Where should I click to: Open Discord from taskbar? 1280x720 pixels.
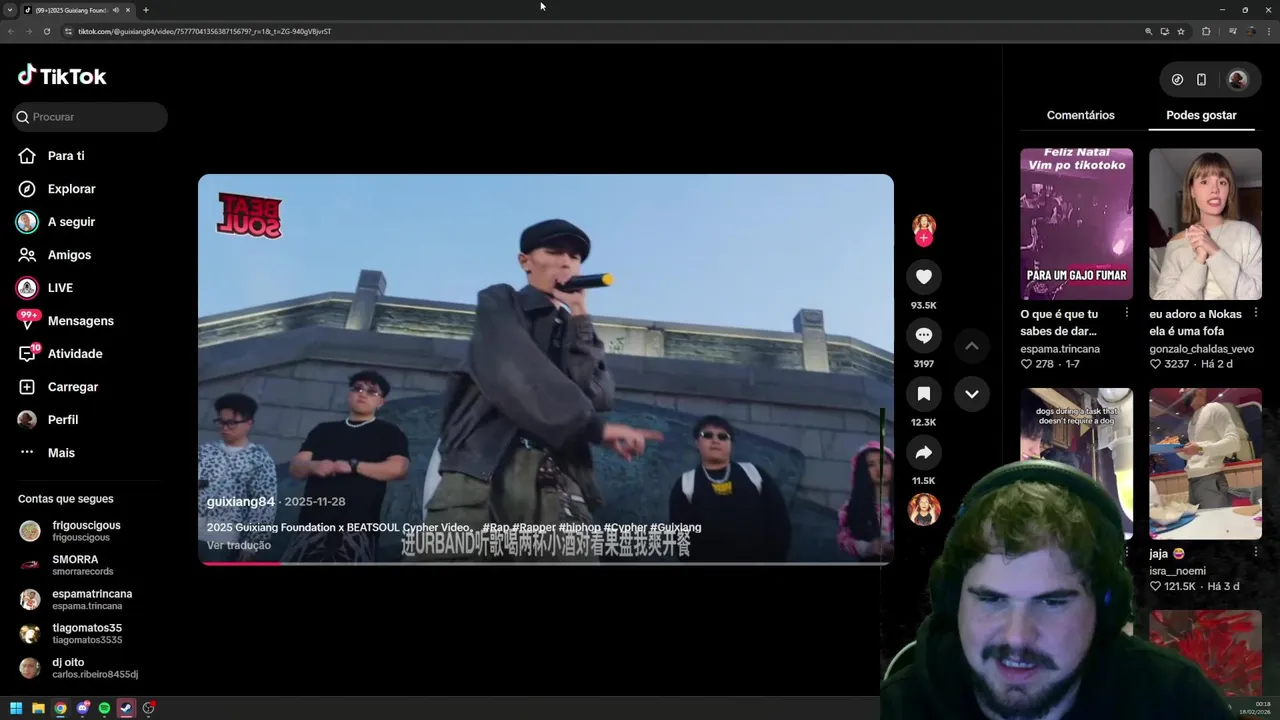coord(83,708)
